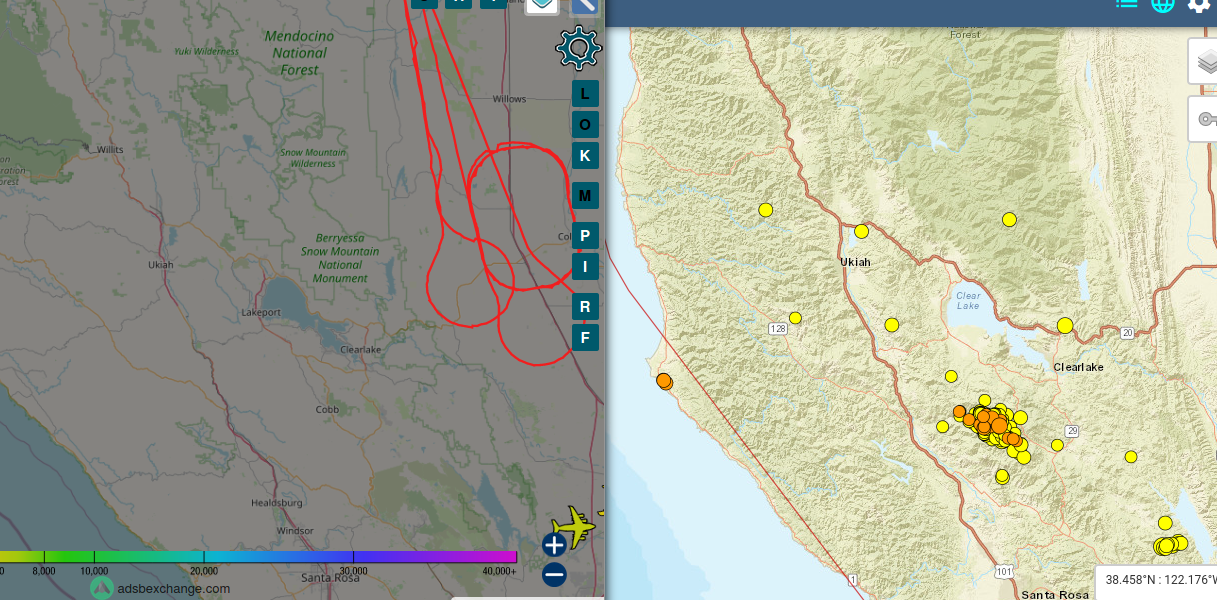Screen dimensions: 1217x600
Task: Toggle the I button in flight tracker
Action: click(585, 266)
